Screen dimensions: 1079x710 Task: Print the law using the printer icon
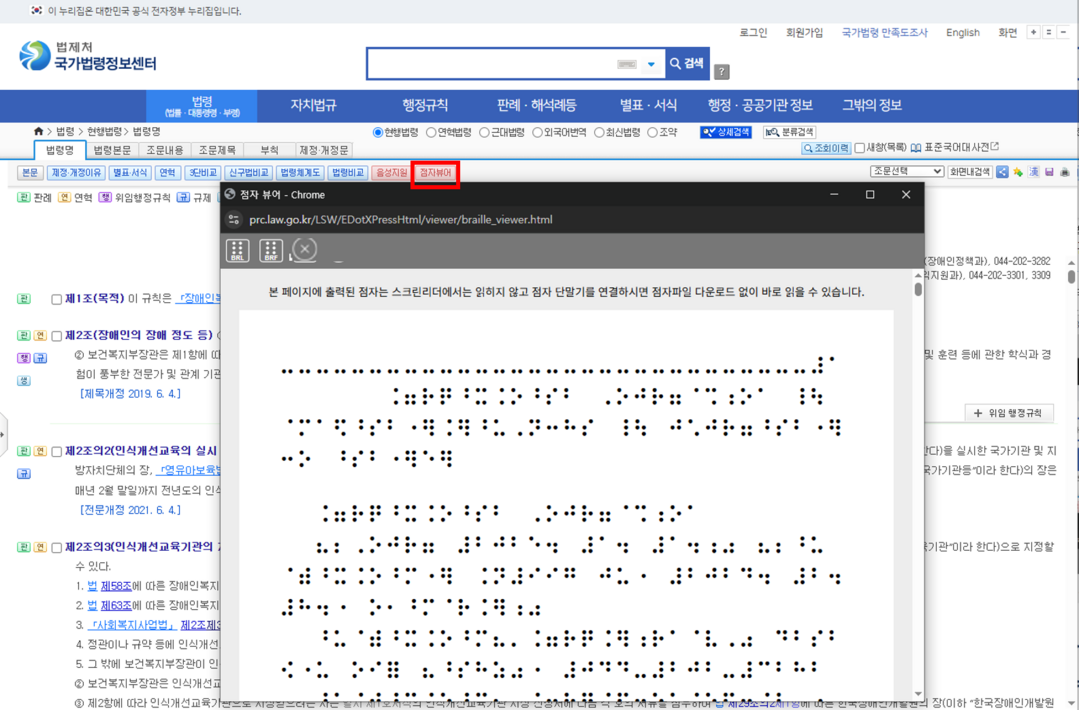tap(1064, 173)
